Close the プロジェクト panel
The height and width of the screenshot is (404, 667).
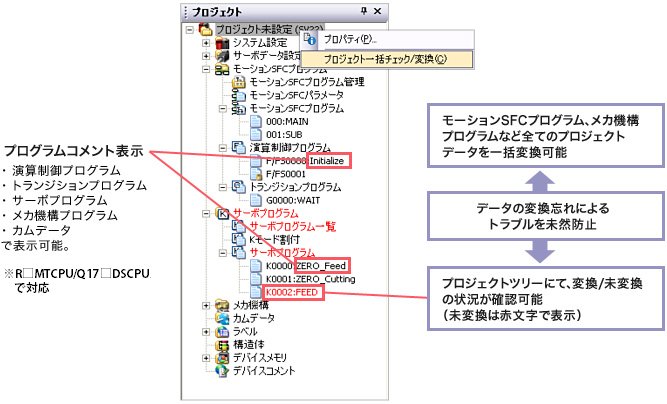(x=377, y=10)
